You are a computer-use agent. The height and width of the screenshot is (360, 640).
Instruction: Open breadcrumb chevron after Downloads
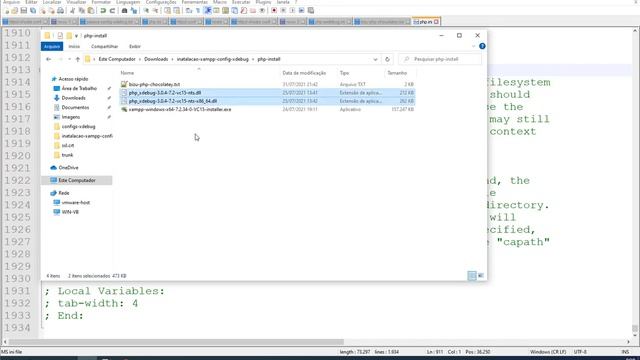pyautogui.click(x=172, y=59)
